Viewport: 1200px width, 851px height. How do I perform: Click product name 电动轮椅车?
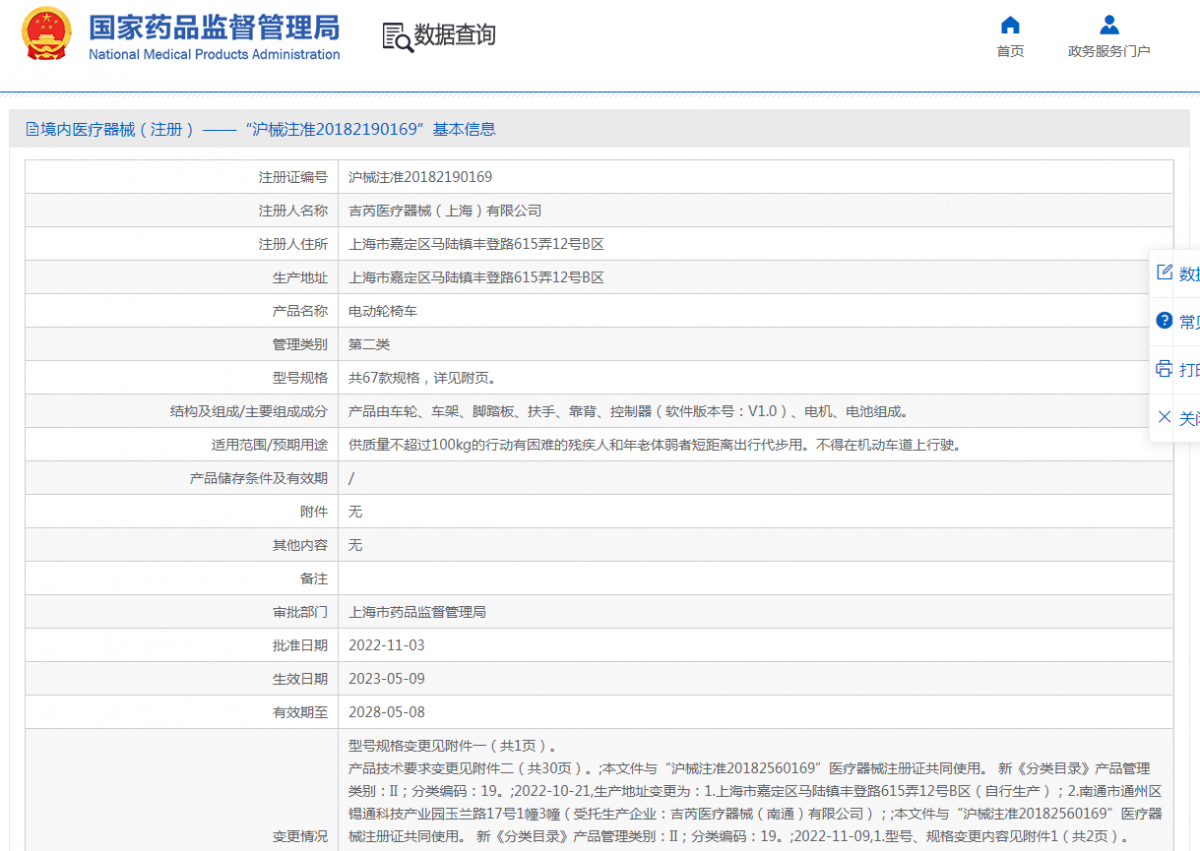383,311
